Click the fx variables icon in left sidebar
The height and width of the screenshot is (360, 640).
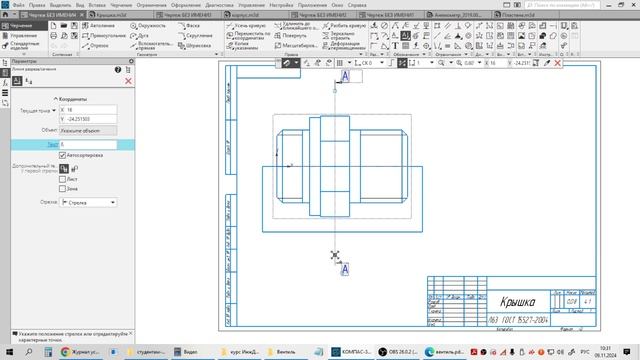(5, 83)
